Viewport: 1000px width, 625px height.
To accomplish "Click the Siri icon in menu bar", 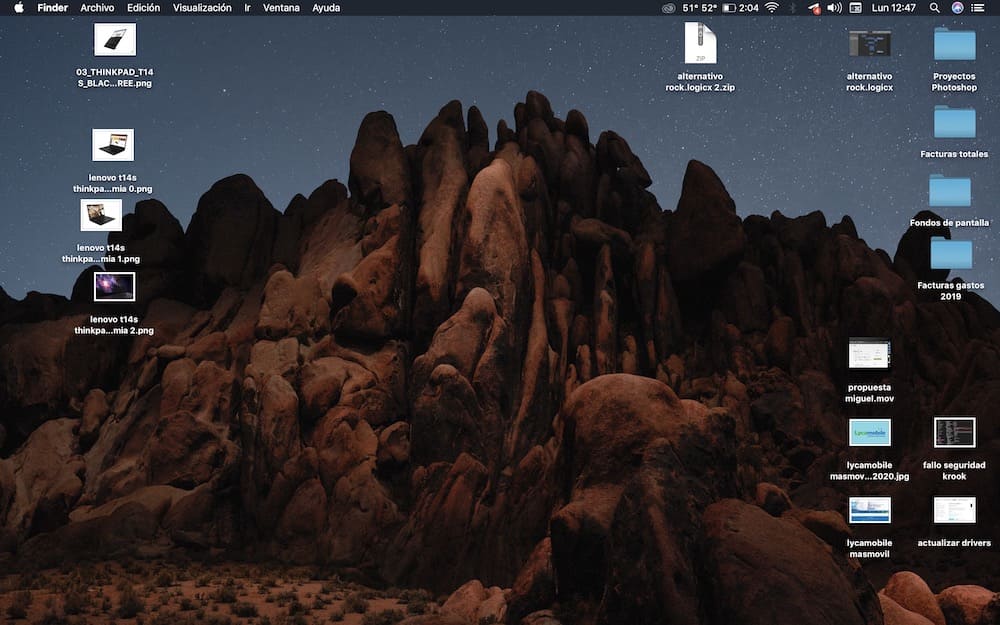I will tap(958, 7).
